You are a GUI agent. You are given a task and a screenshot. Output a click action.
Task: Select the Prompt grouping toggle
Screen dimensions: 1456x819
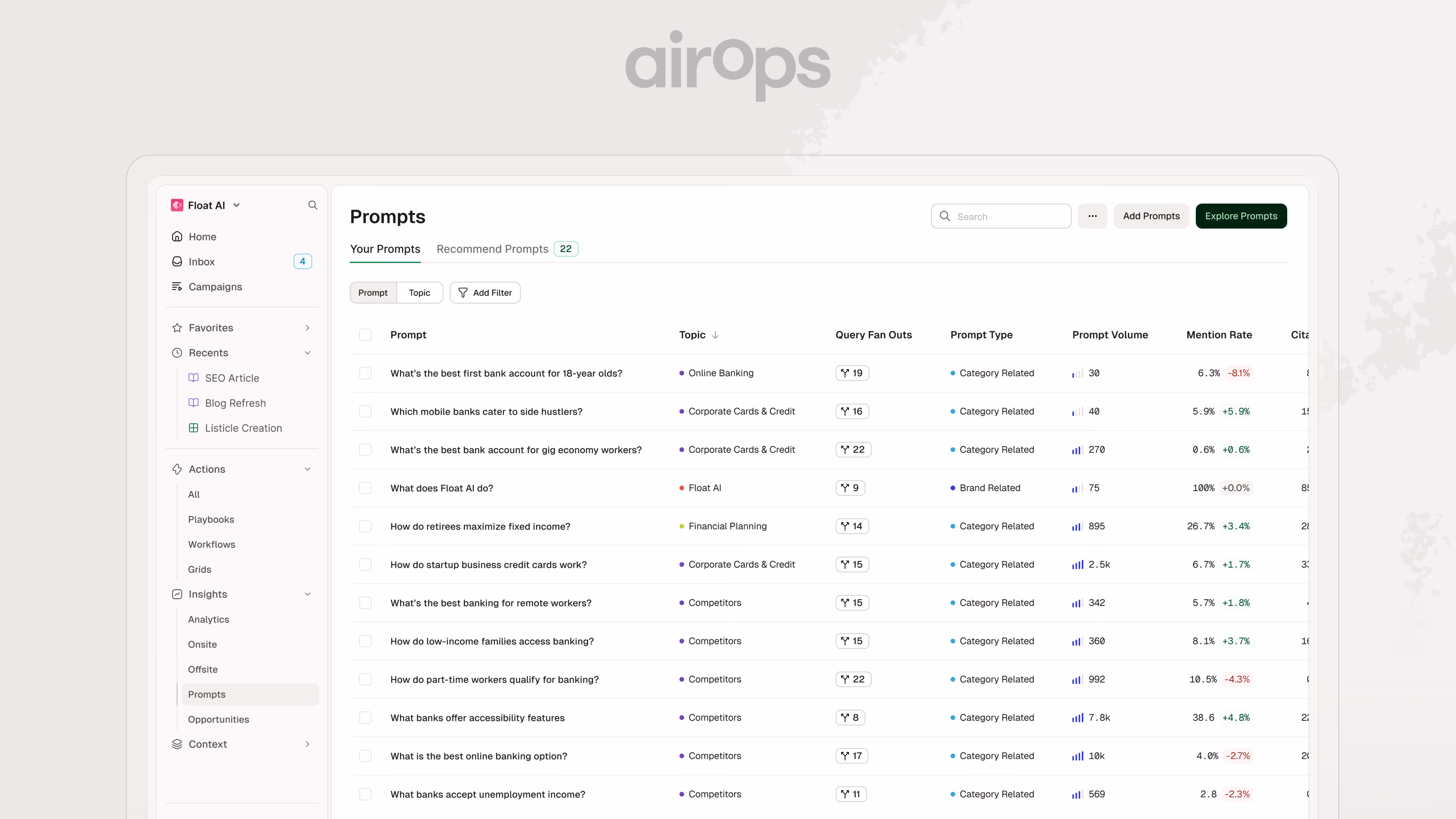pyautogui.click(x=373, y=293)
